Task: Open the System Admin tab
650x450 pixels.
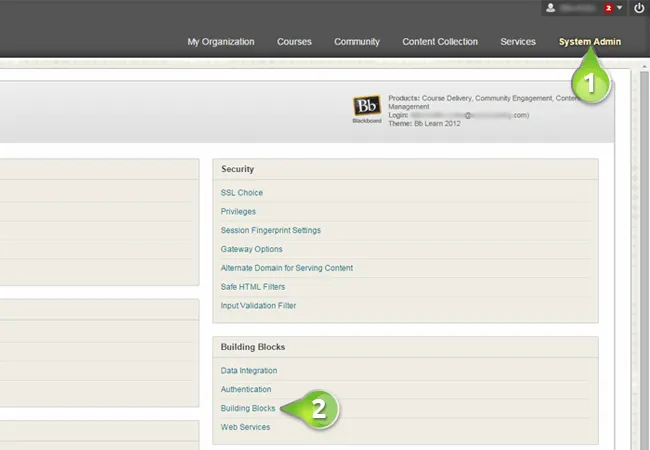Action: pyautogui.click(x=589, y=42)
